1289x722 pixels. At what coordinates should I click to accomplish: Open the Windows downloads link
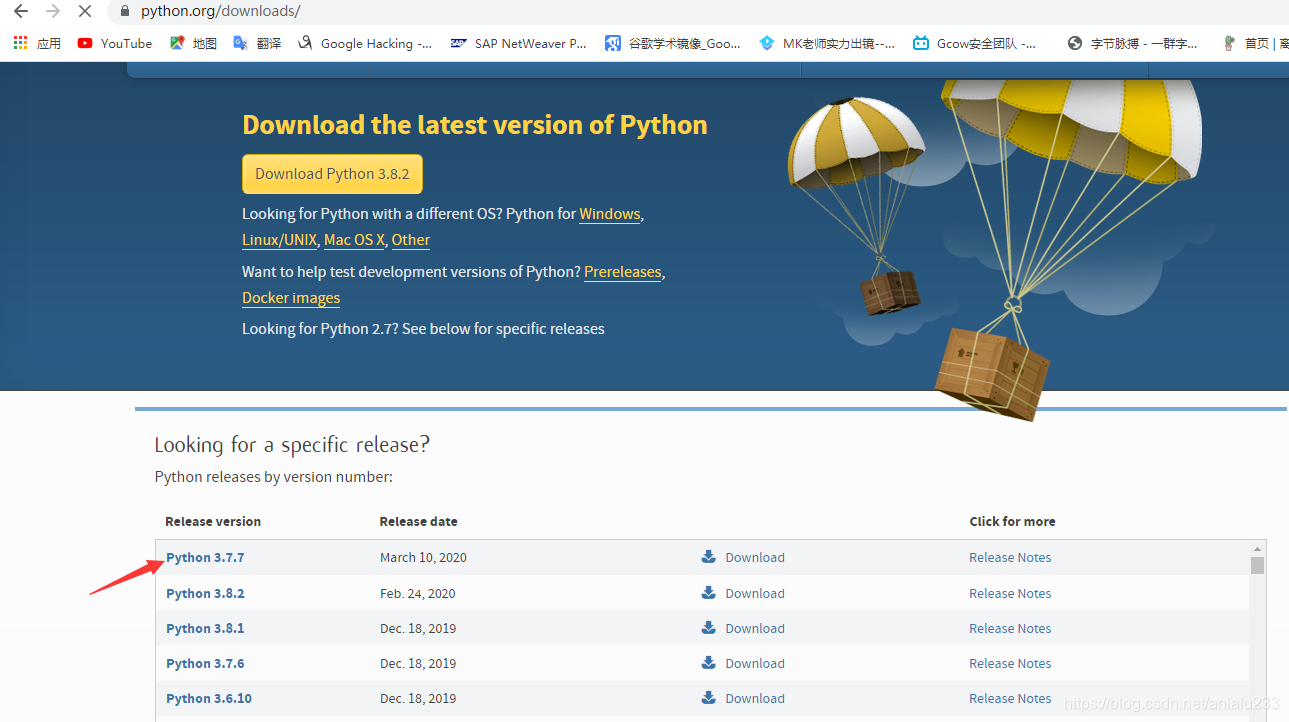coord(610,214)
